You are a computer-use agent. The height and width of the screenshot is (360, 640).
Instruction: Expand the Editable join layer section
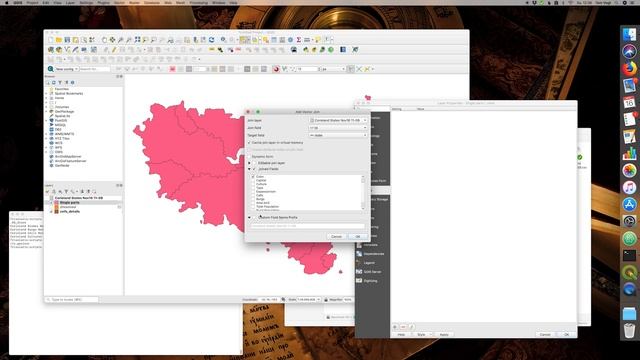point(249,163)
